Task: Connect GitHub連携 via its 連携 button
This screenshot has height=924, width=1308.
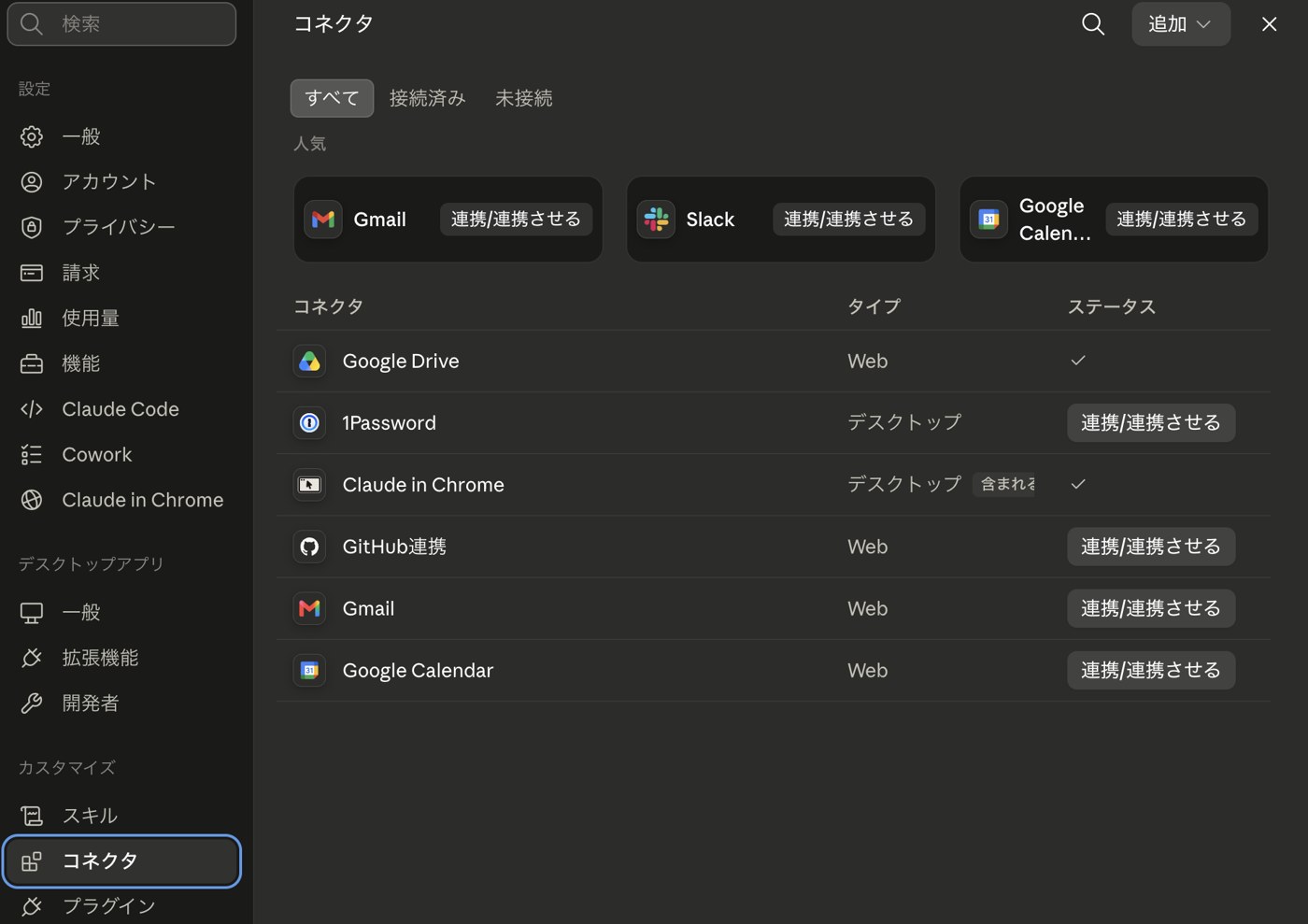Action: click(1151, 547)
